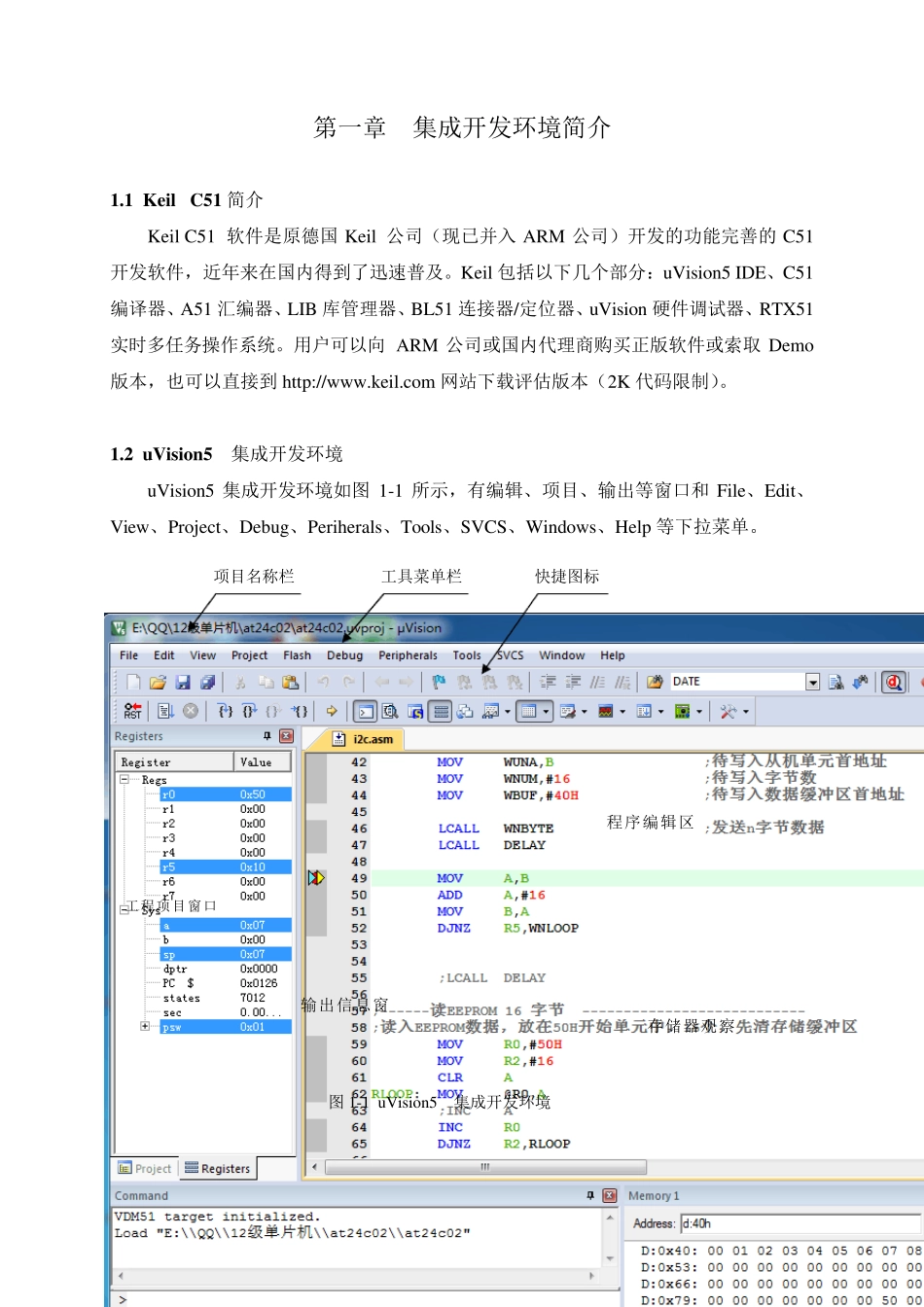Toggle the Command Window icon
This screenshot has width=924, height=1307.
[x=365, y=711]
